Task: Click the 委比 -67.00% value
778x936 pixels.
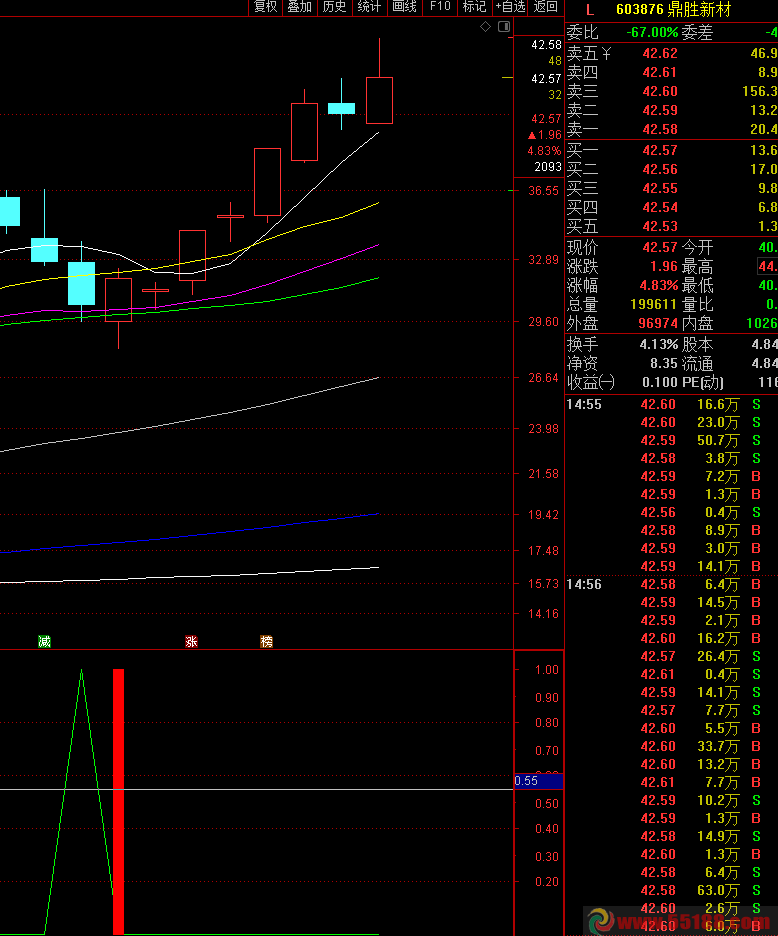Action: tap(652, 32)
